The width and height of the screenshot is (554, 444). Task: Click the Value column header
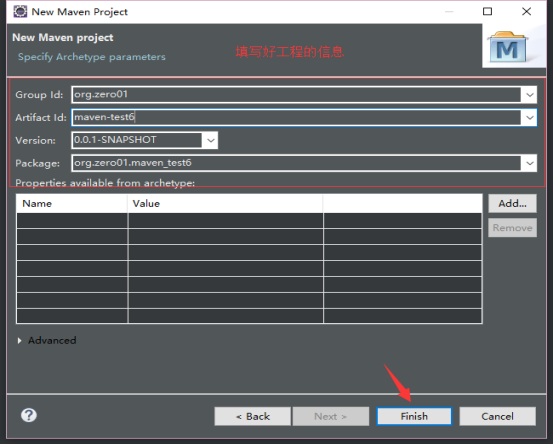click(x=225, y=203)
